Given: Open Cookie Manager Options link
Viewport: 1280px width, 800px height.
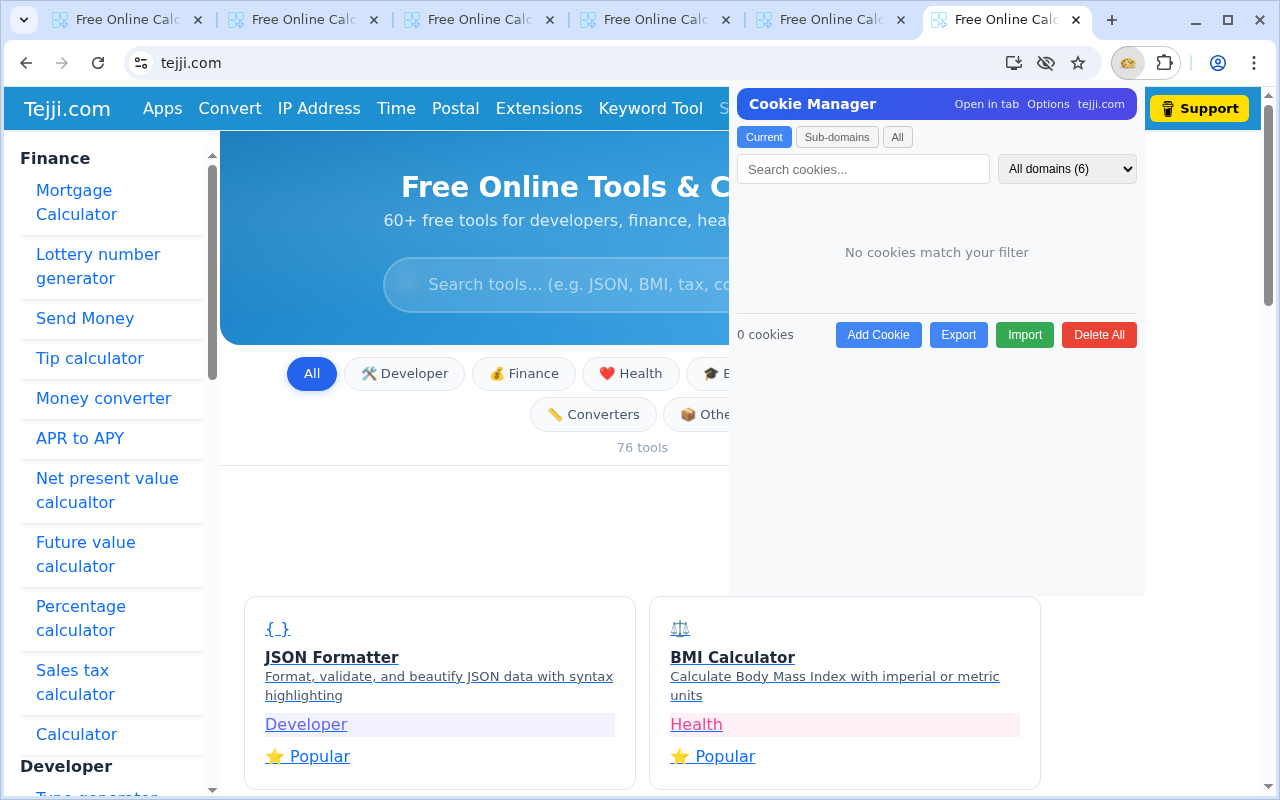Looking at the screenshot, I should click(x=1048, y=104).
